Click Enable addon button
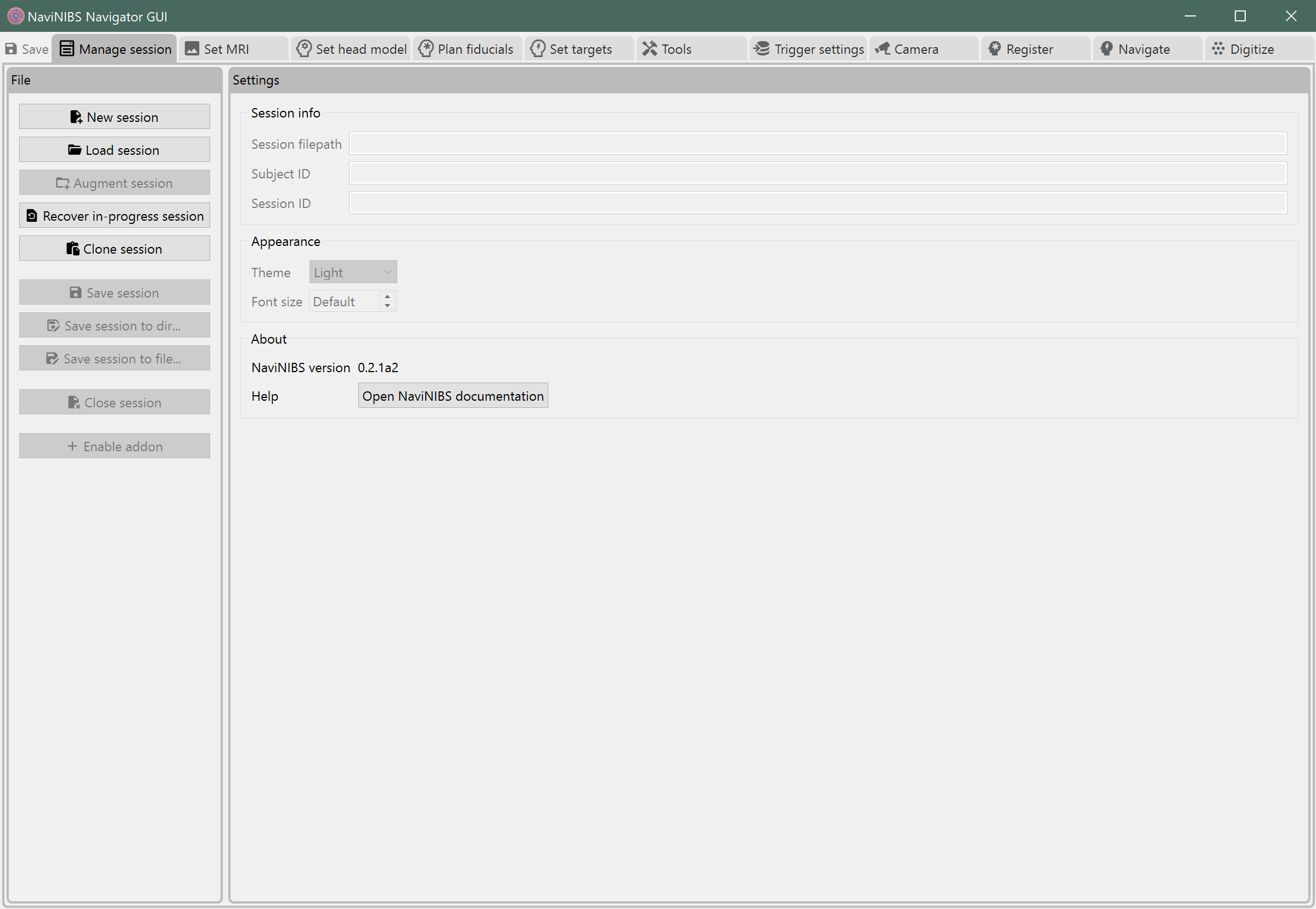Screen dimensions: 1316x909 (115, 446)
